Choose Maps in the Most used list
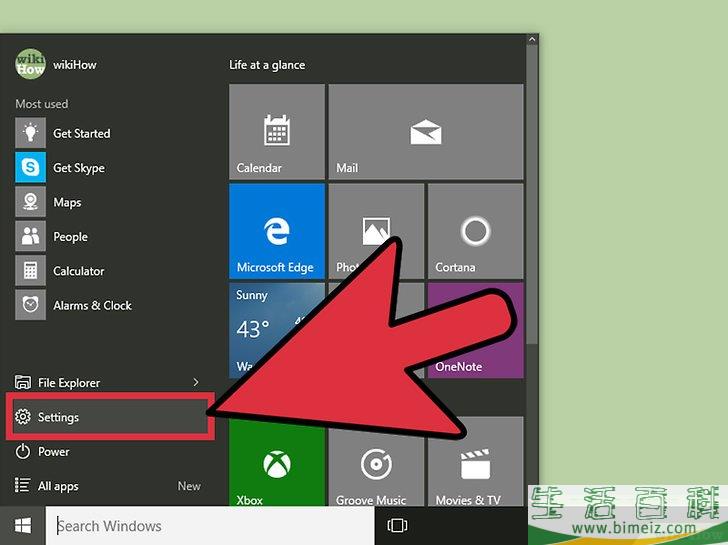728x545 pixels. point(67,202)
